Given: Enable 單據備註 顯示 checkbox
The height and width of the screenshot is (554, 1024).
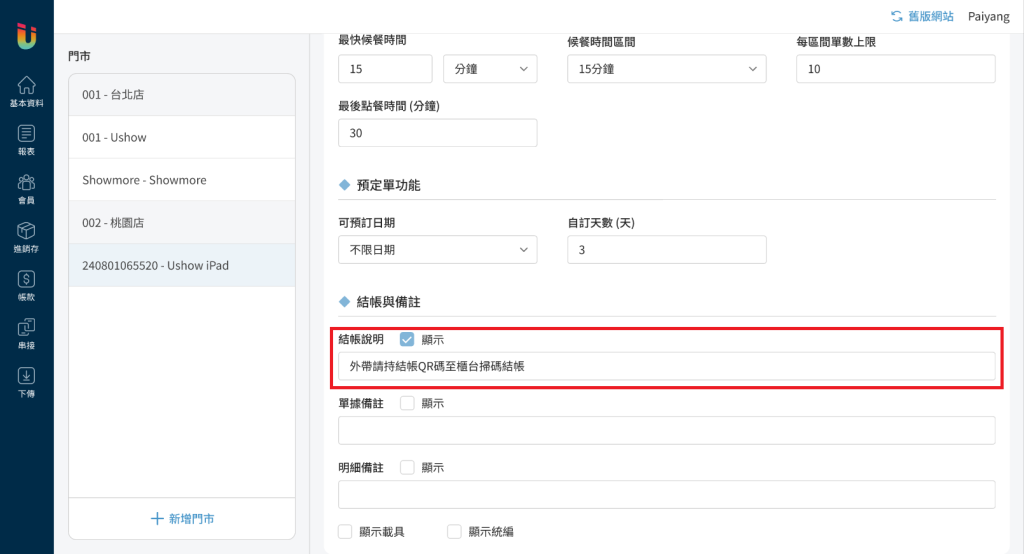Looking at the screenshot, I should (x=407, y=403).
